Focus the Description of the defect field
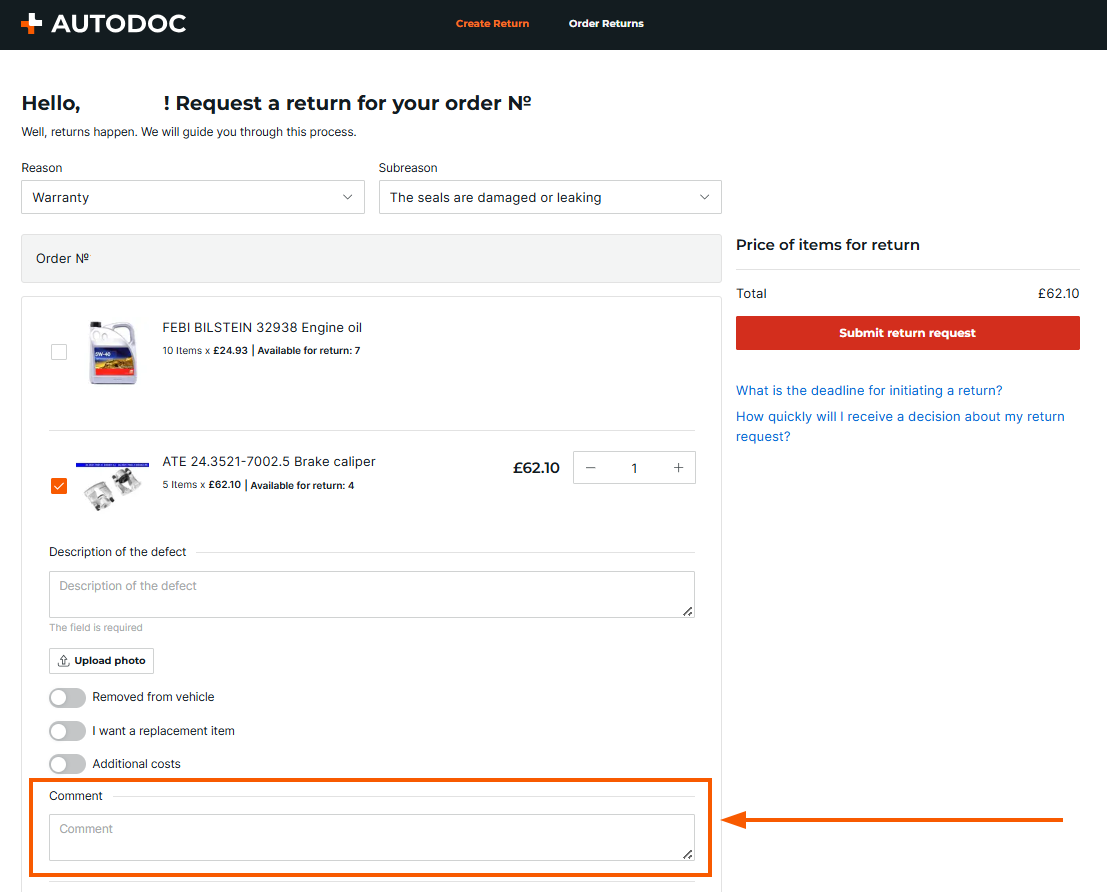The image size is (1107, 892). click(x=371, y=594)
